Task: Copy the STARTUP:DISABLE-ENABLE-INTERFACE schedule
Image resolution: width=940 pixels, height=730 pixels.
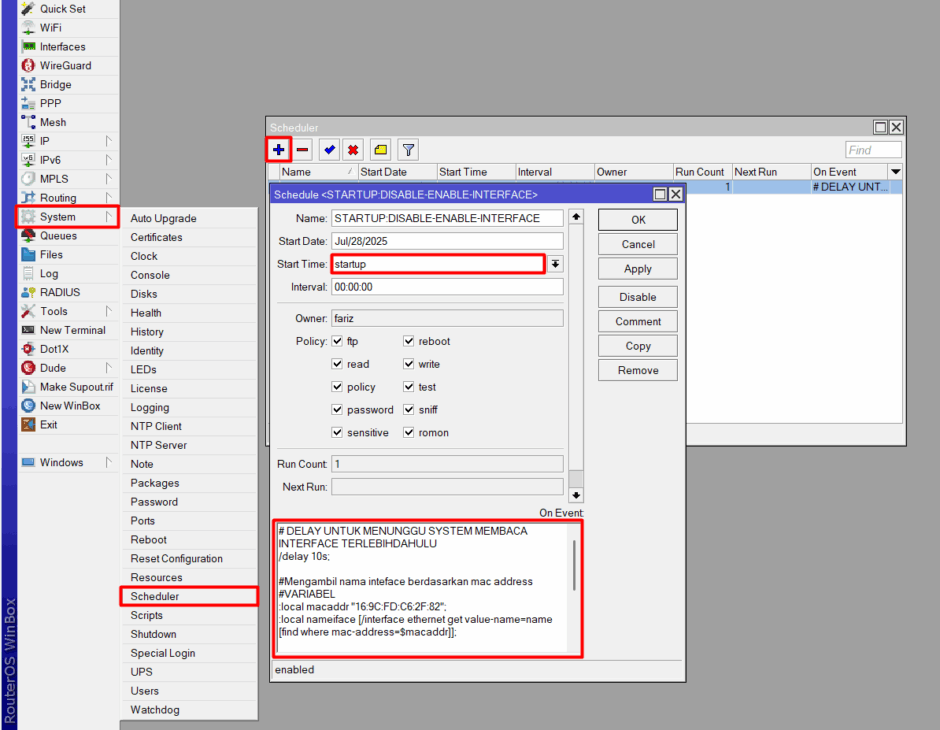Action: [x=637, y=345]
